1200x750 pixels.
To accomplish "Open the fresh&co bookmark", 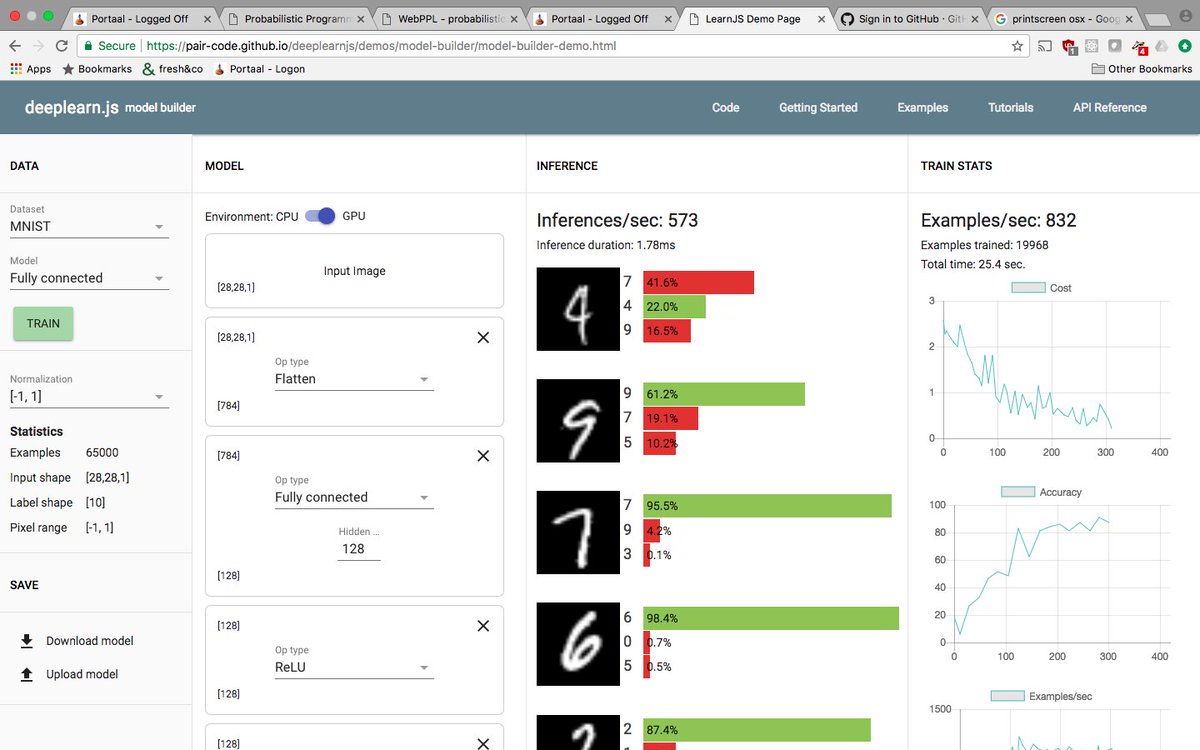I will (173, 69).
